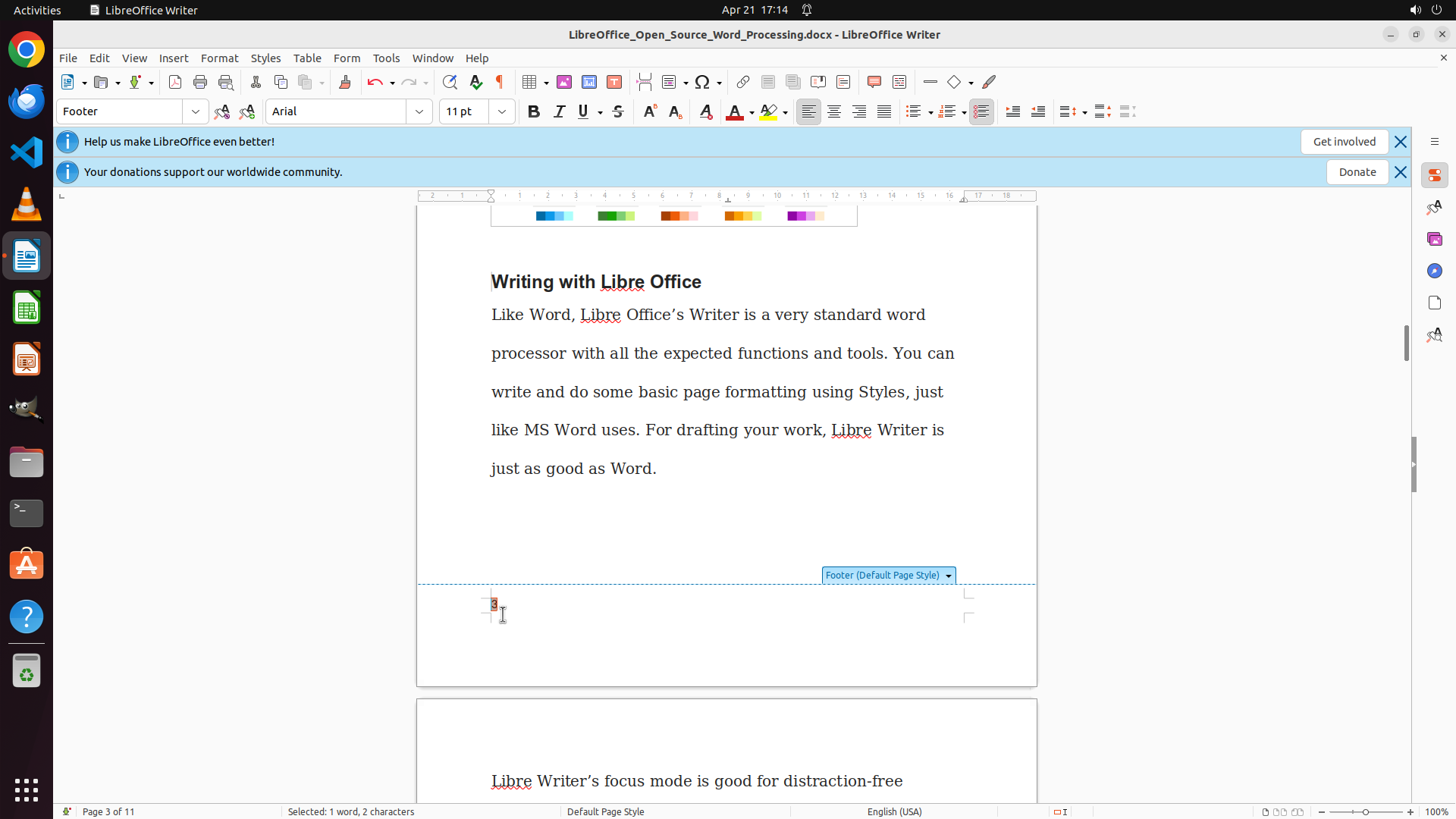Toggle formatting marks display
The image size is (1456, 819).
point(500,82)
